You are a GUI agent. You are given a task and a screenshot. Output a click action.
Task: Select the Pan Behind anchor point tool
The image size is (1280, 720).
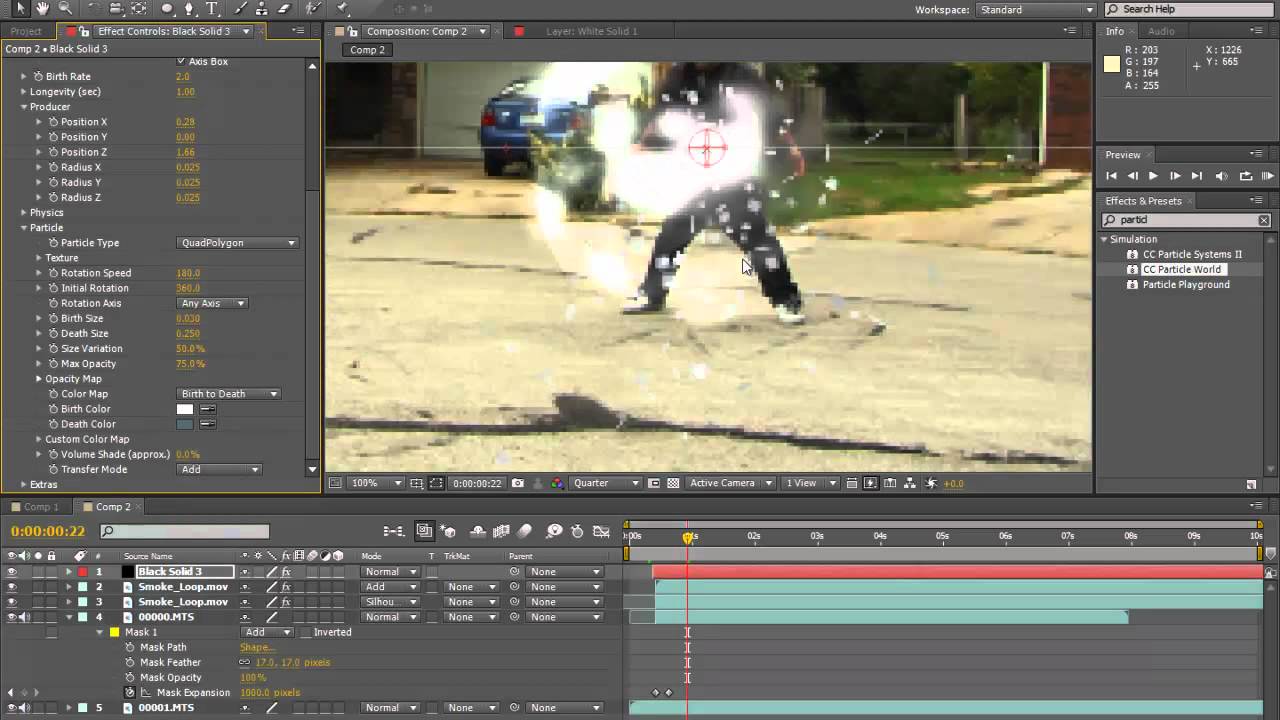pyautogui.click(x=139, y=9)
